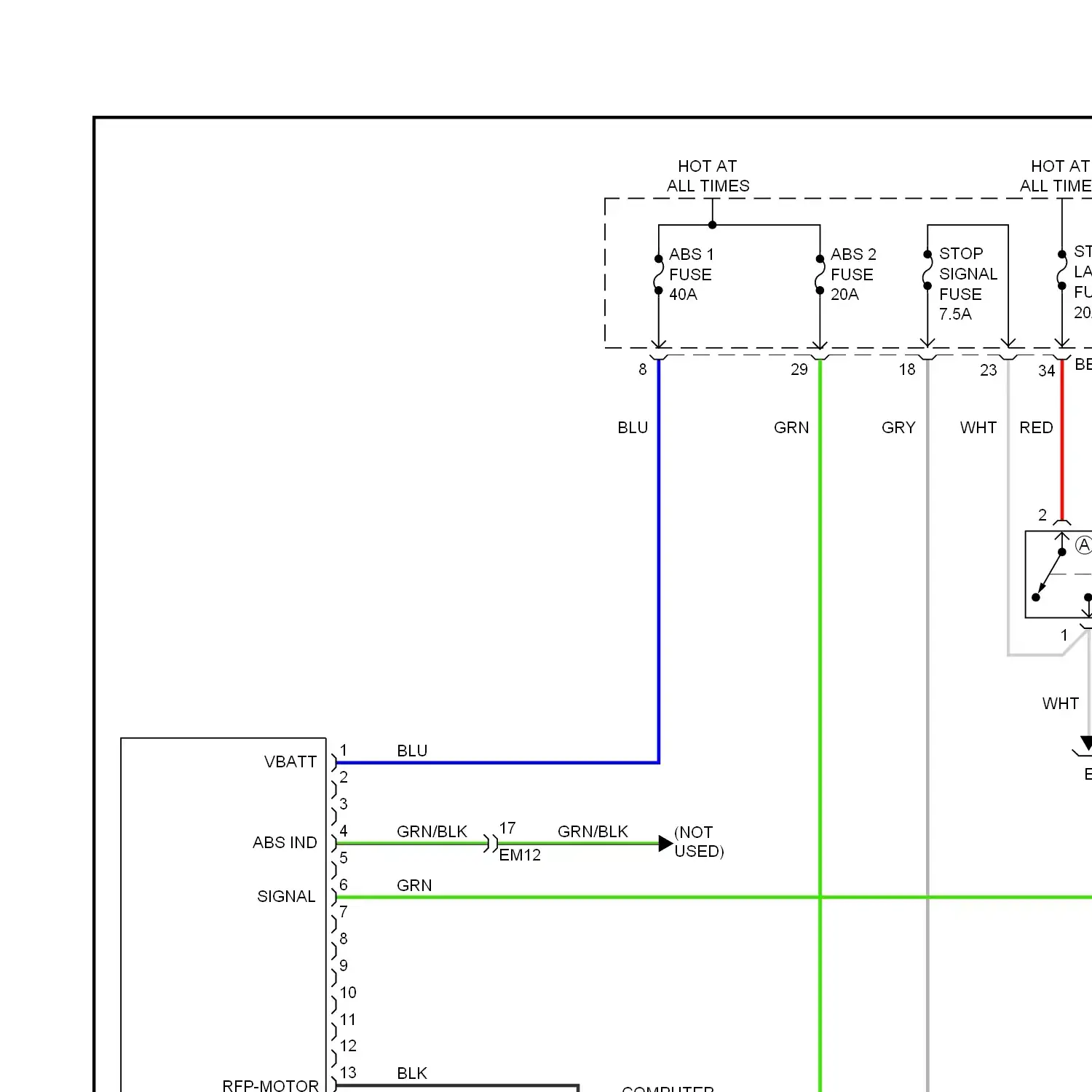Screen dimensions: 1092x1092
Task: Click connector pin number 4
Action: click(x=344, y=831)
